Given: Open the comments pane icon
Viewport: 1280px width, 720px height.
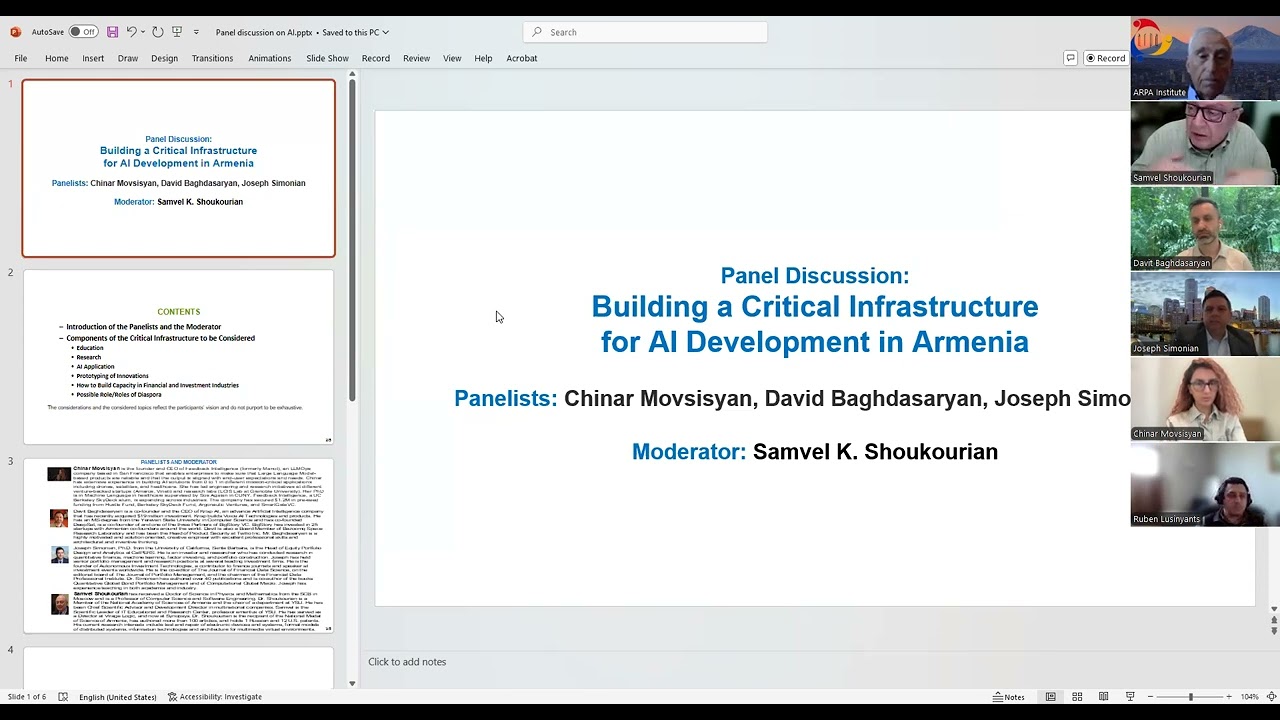Looking at the screenshot, I should tap(1070, 58).
